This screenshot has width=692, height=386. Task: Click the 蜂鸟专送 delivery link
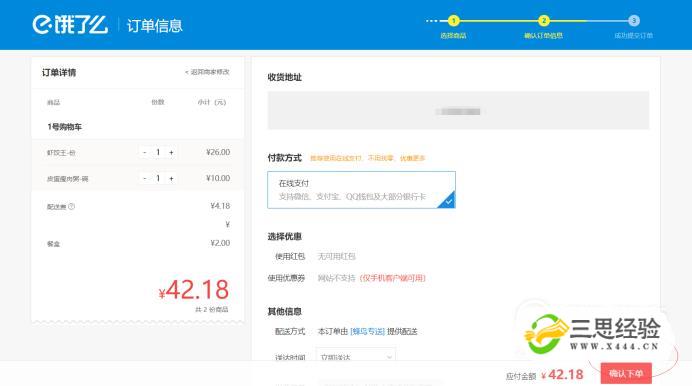[367, 331]
